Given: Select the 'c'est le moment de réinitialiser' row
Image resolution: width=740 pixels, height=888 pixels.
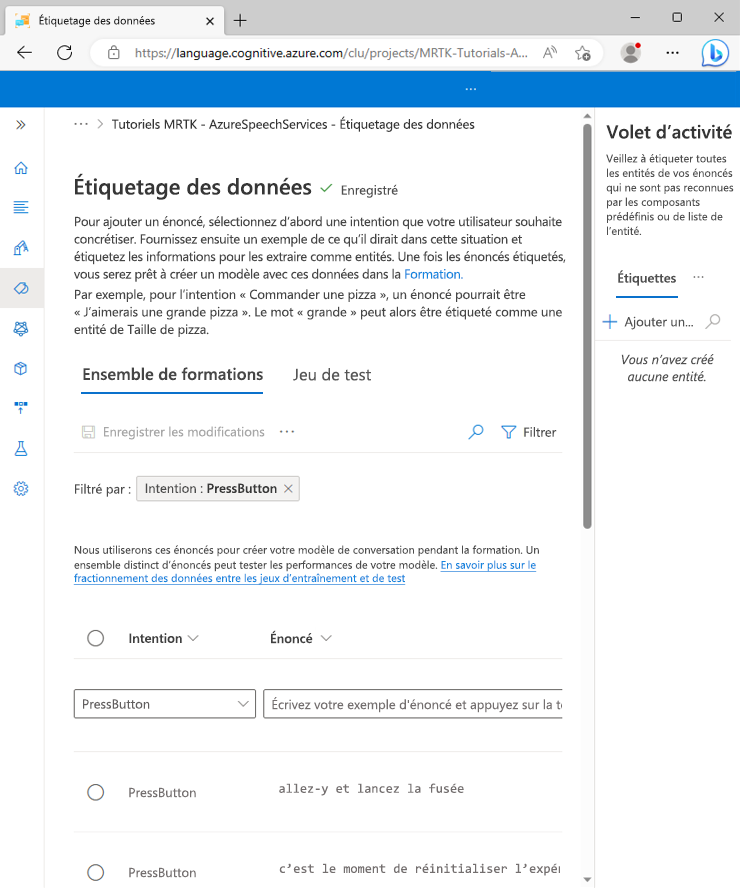Looking at the screenshot, I should pos(96,872).
